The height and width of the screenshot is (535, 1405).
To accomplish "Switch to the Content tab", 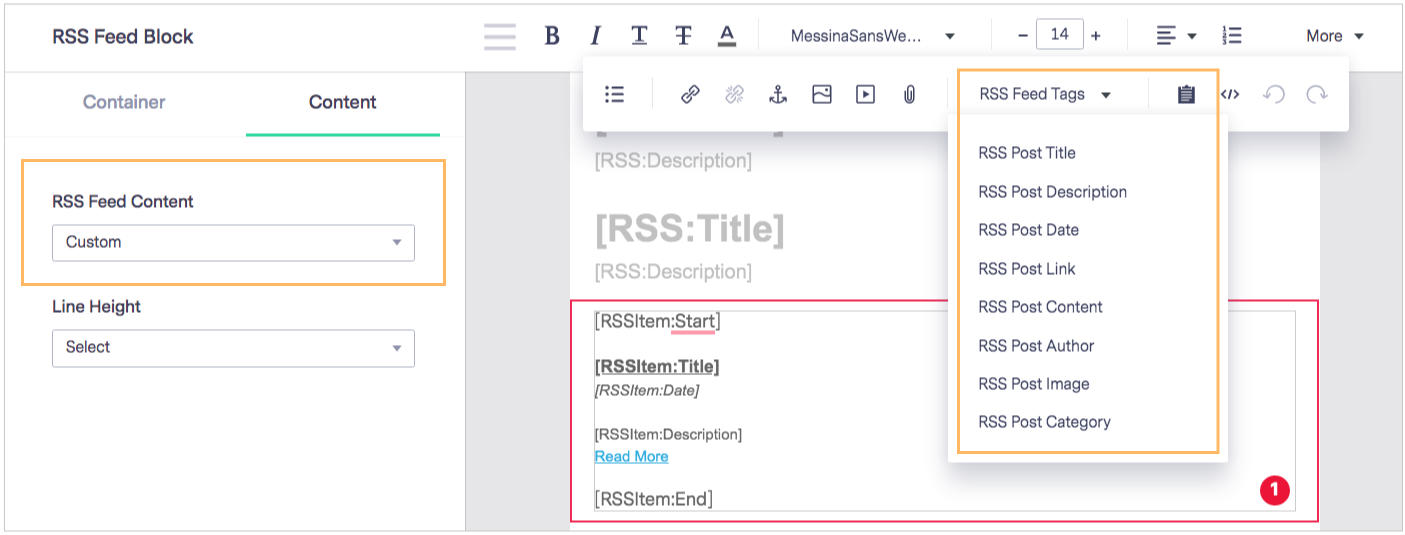I will click(x=342, y=102).
